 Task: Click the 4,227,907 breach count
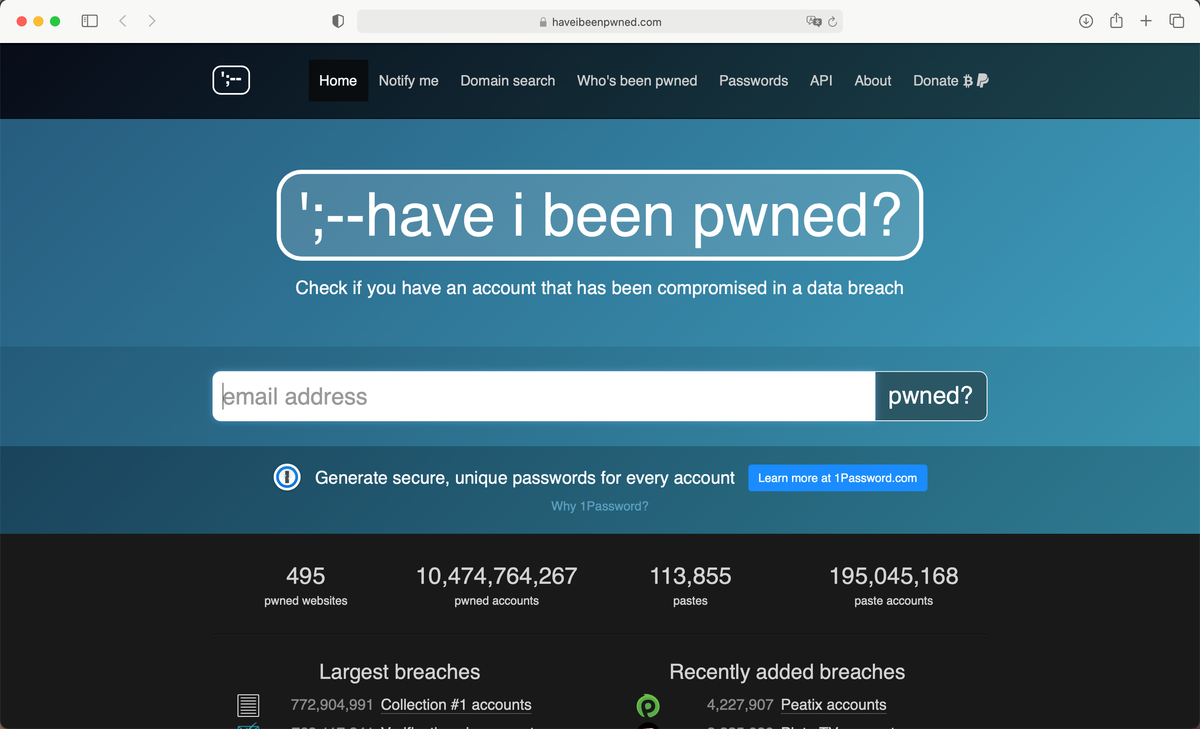[x=740, y=705]
